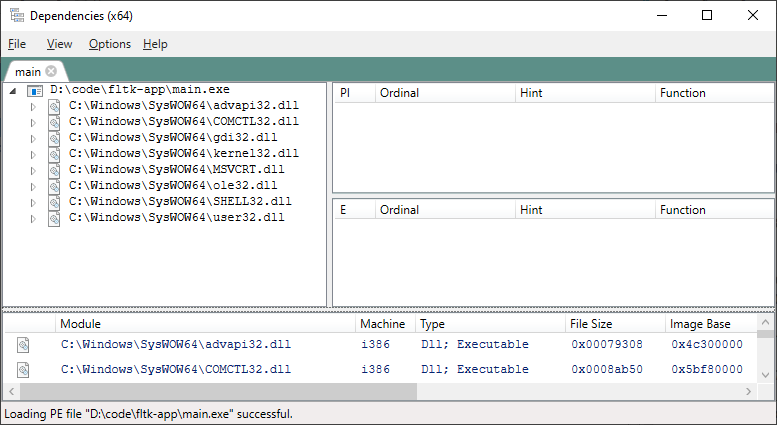777x425 pixels.
Task: Click the COMCTL32.dll icon in module list
Action: pyautogui.click(x=23, y=370)
